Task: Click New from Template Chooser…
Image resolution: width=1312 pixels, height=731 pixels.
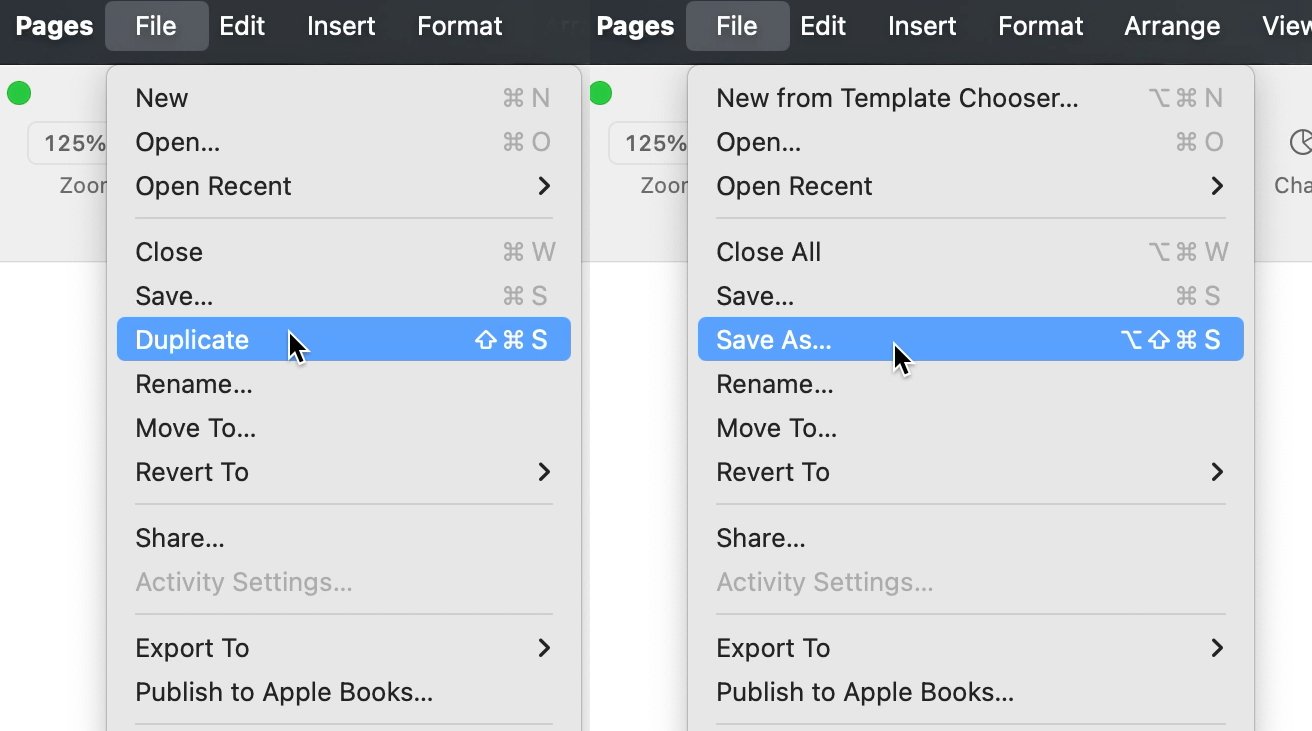Action: pos(970,98)
